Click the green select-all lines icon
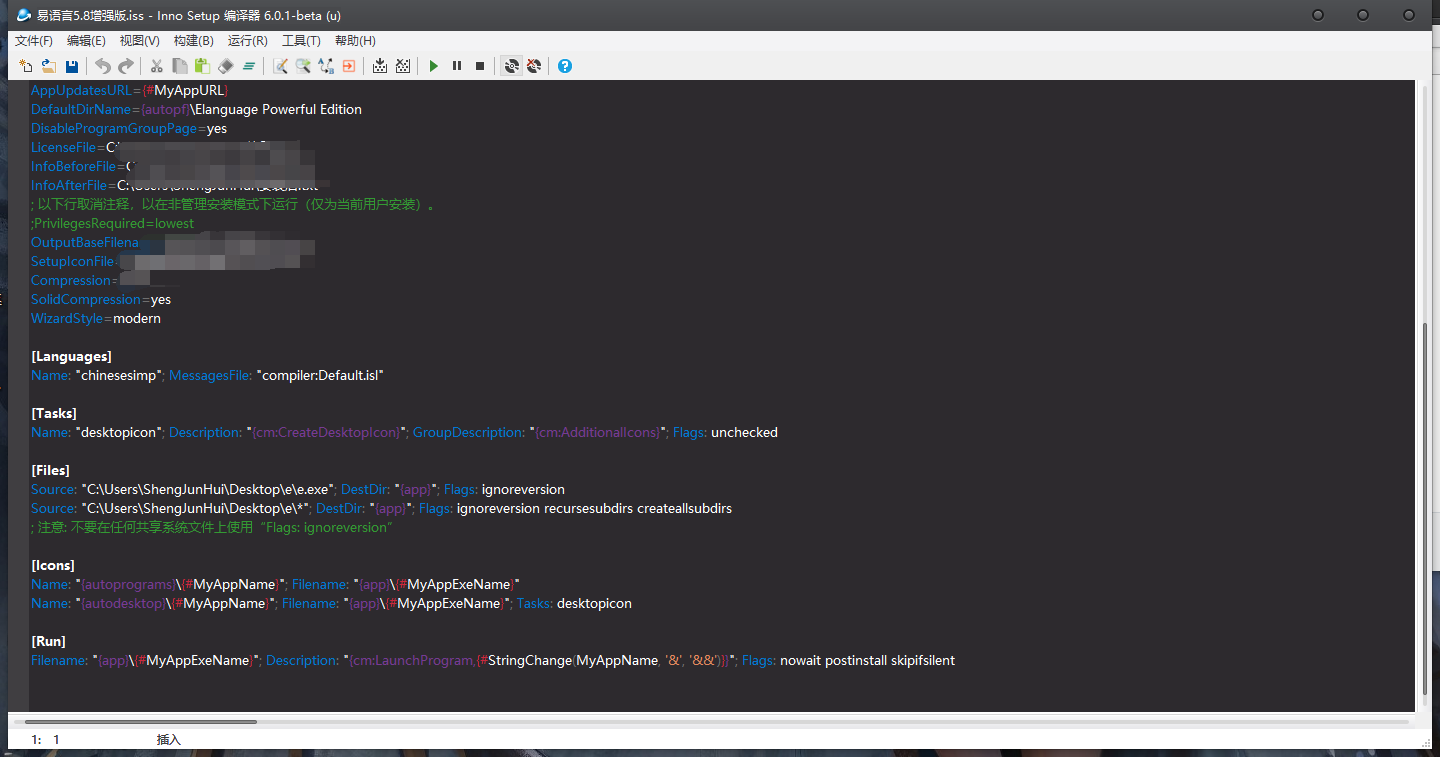 [248, 66]
